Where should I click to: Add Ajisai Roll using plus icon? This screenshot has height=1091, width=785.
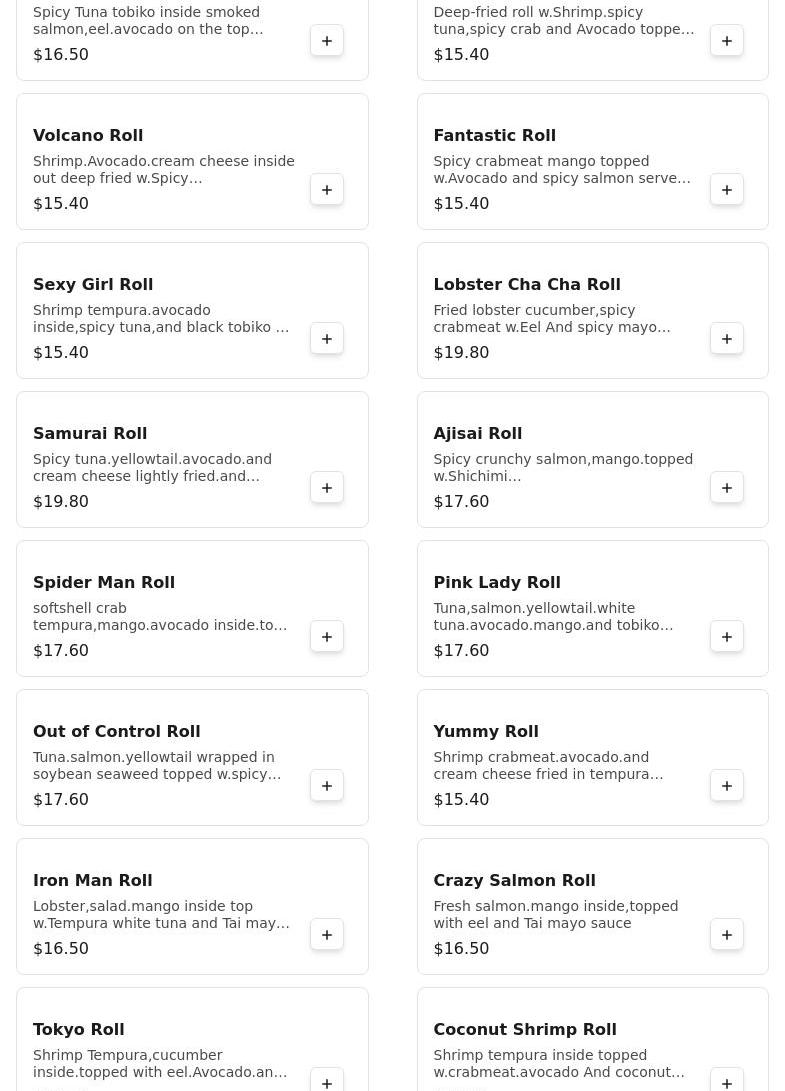[727, 488]
